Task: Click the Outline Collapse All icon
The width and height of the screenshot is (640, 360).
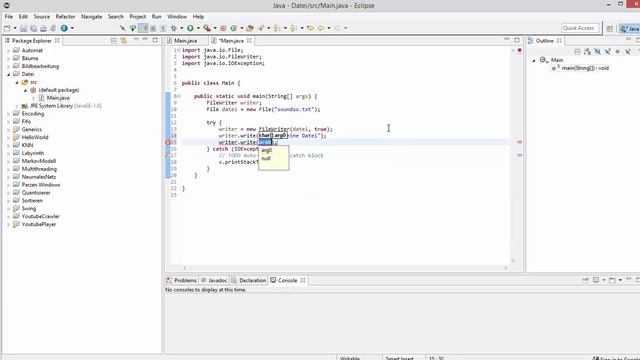Action: click(x=577, y=51)
